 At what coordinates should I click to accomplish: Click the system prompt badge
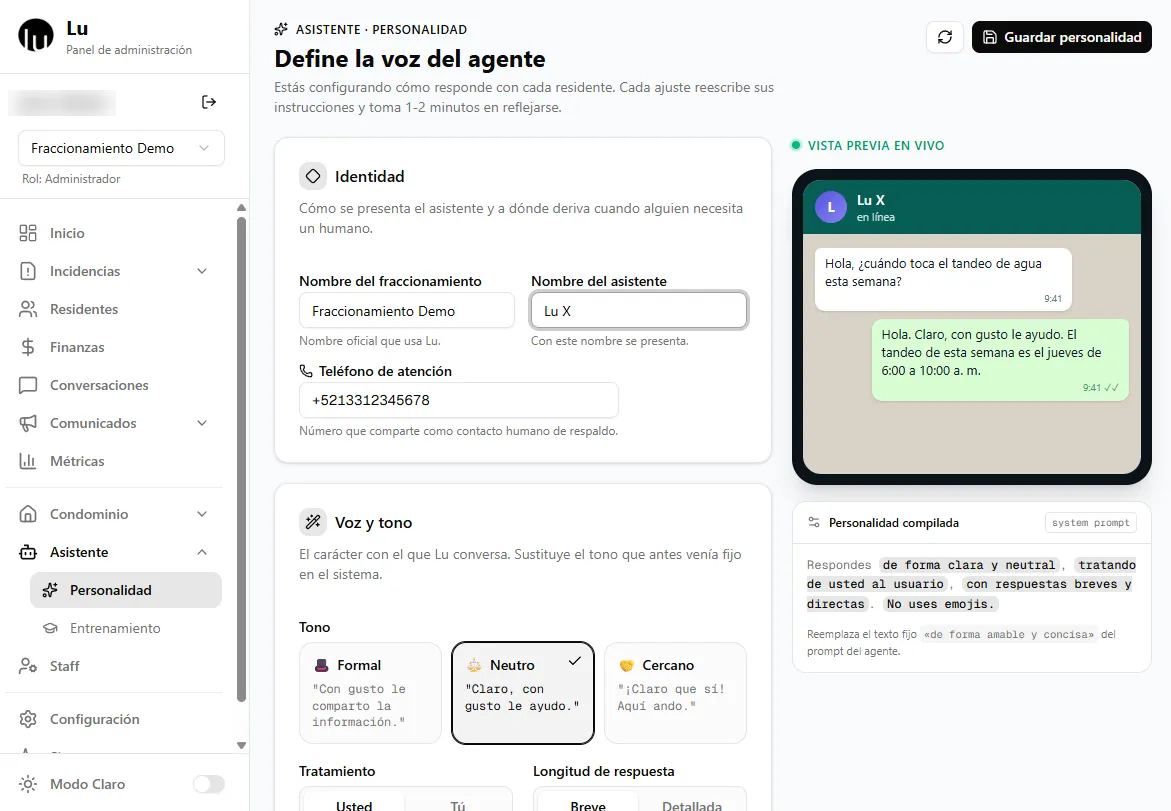(x=1090, y=523)
